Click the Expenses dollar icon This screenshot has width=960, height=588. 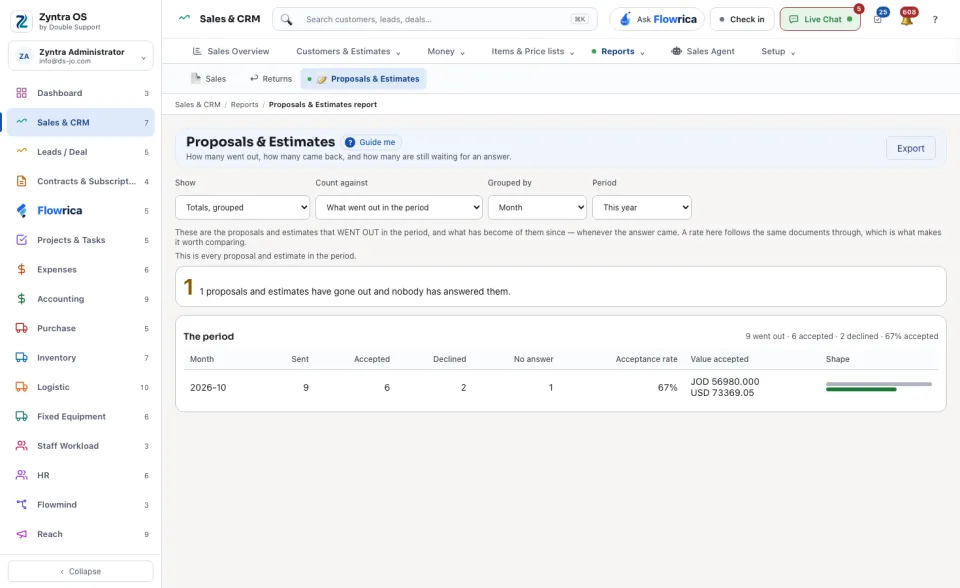(x=21, y=270)
